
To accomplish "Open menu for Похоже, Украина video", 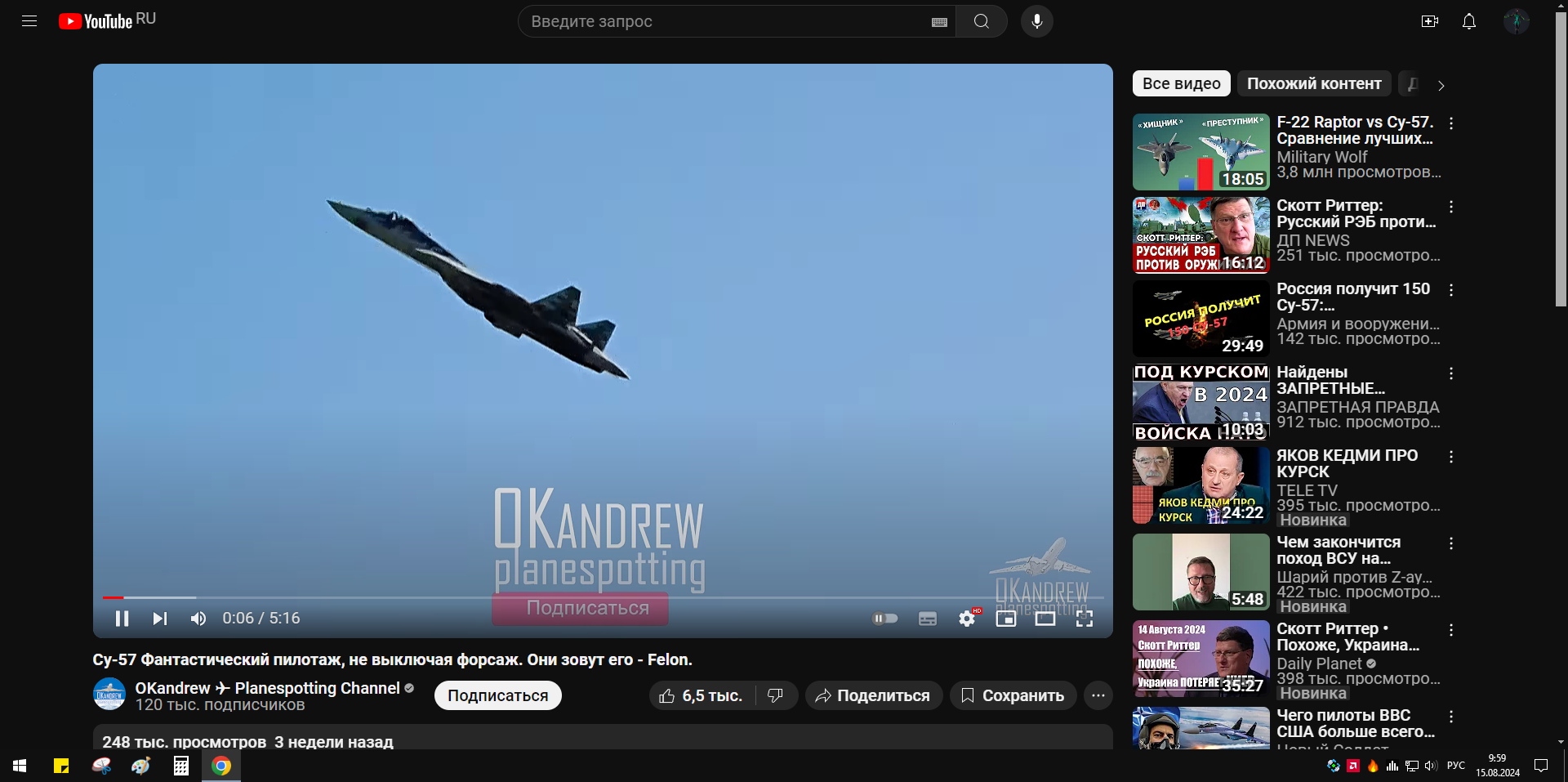I will pyautogui.click(x=1451, y=630).
